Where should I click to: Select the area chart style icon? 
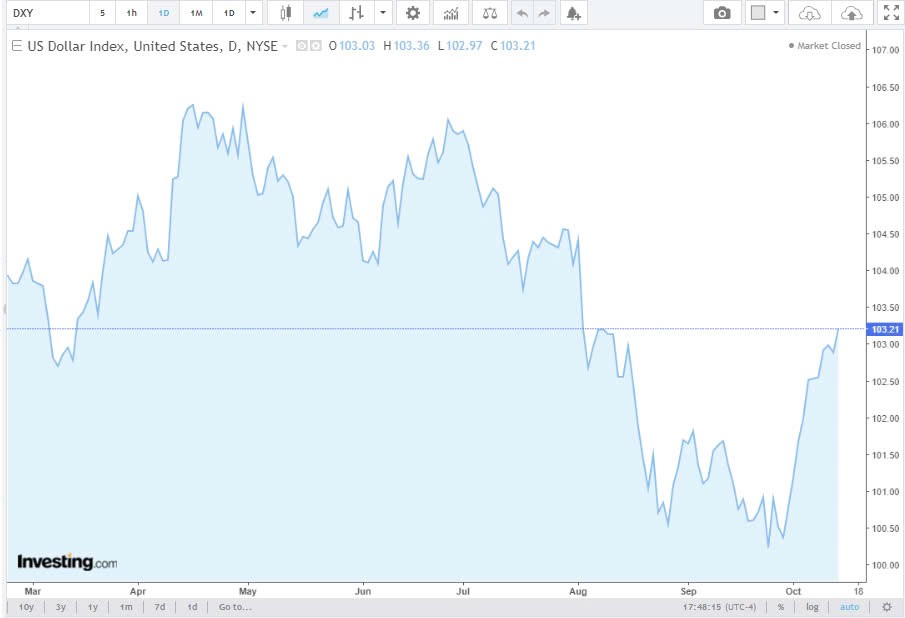pyautogui.click(x=320, y=13)
